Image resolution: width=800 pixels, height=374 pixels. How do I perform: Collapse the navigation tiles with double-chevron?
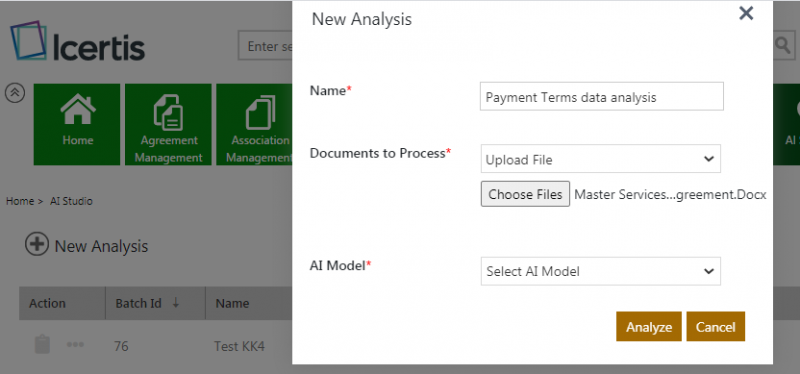coord(15,92)
